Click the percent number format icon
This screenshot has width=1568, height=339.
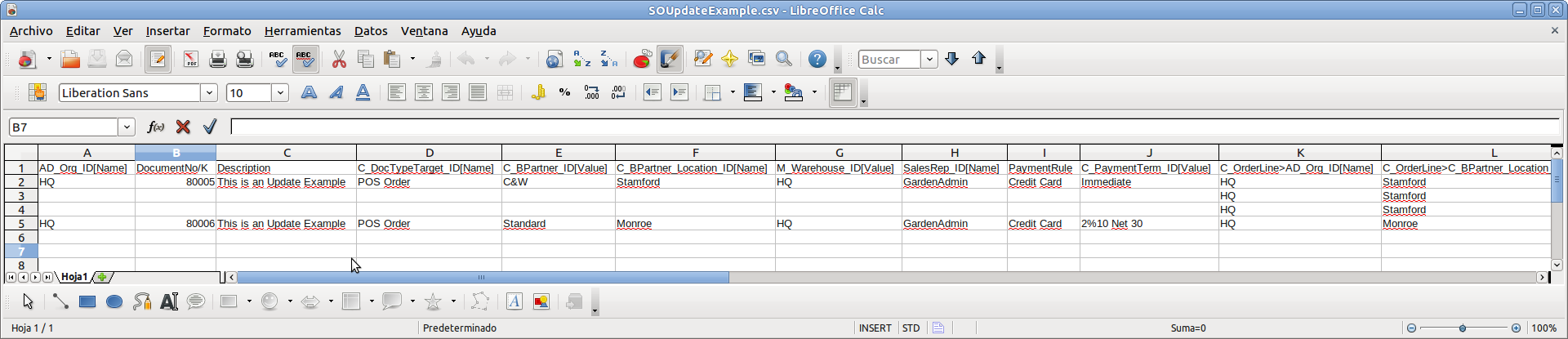point(564,93)
